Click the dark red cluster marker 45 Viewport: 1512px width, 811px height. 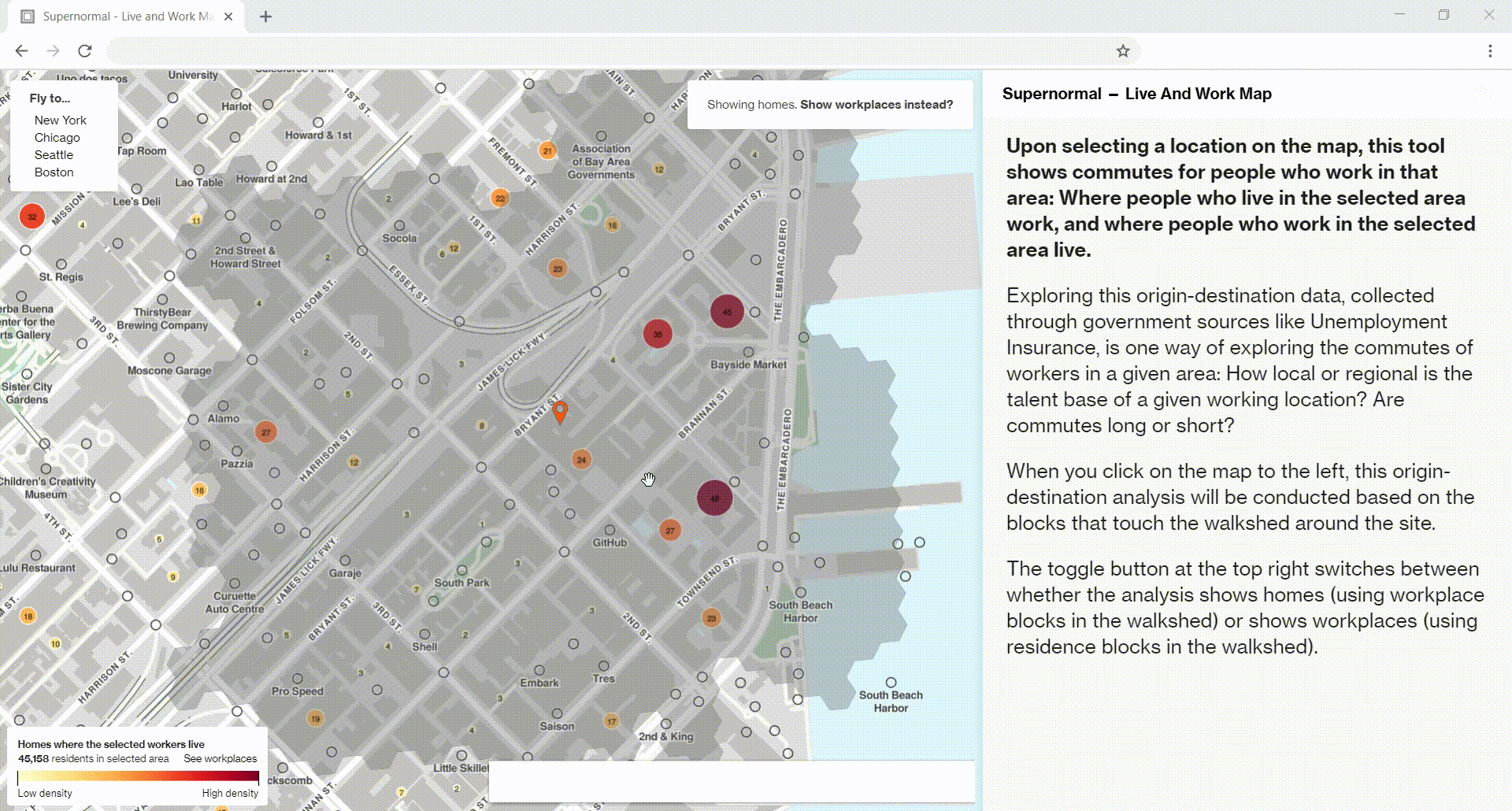[727, 312]
